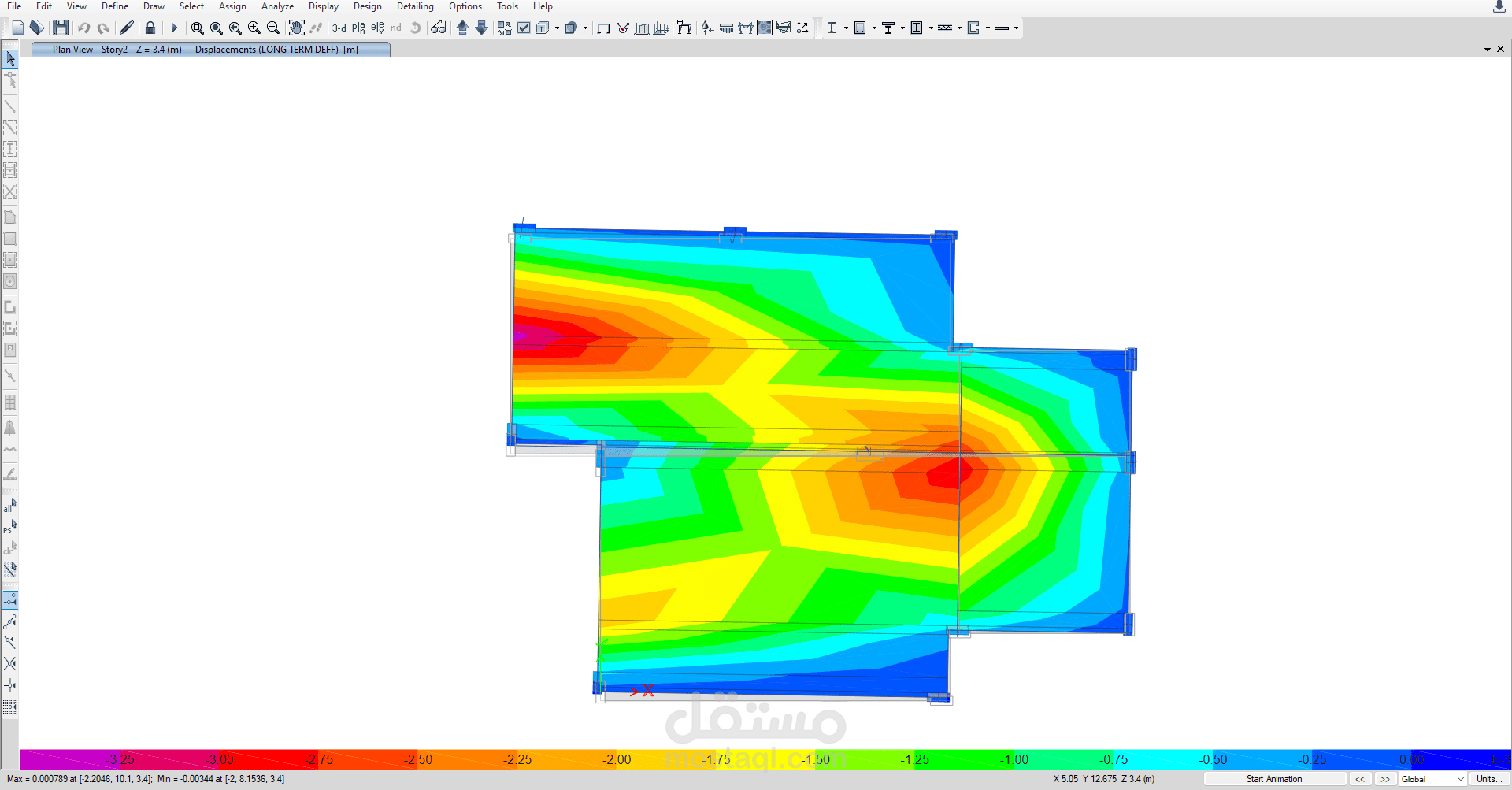Select the Lock model padlock icon
The height and width of the screenshot is (790, 1512).
point(150,28)
